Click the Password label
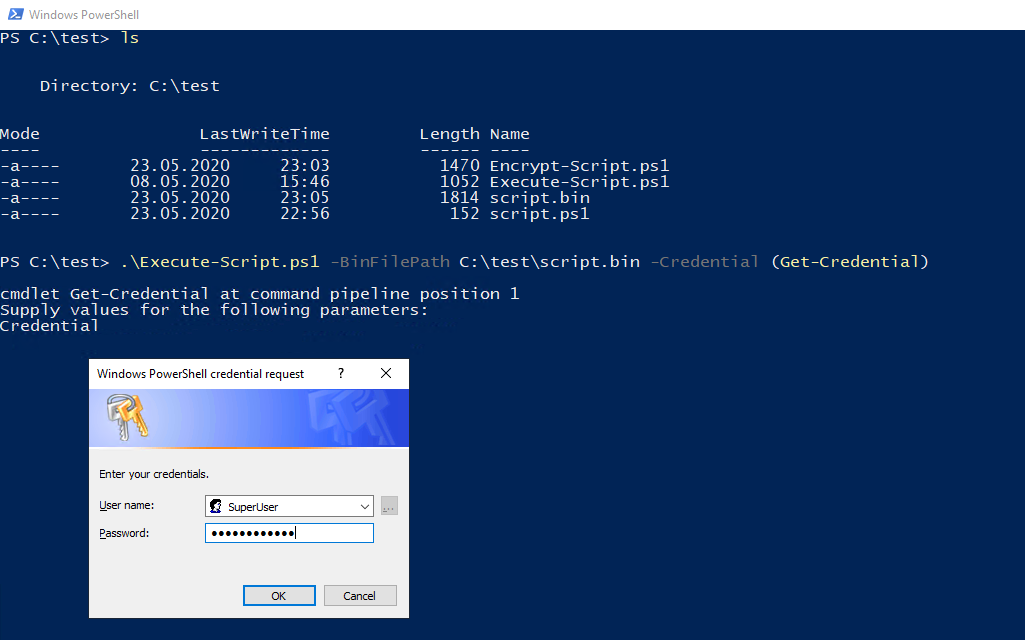1025x640 pixels. point(124,533)
